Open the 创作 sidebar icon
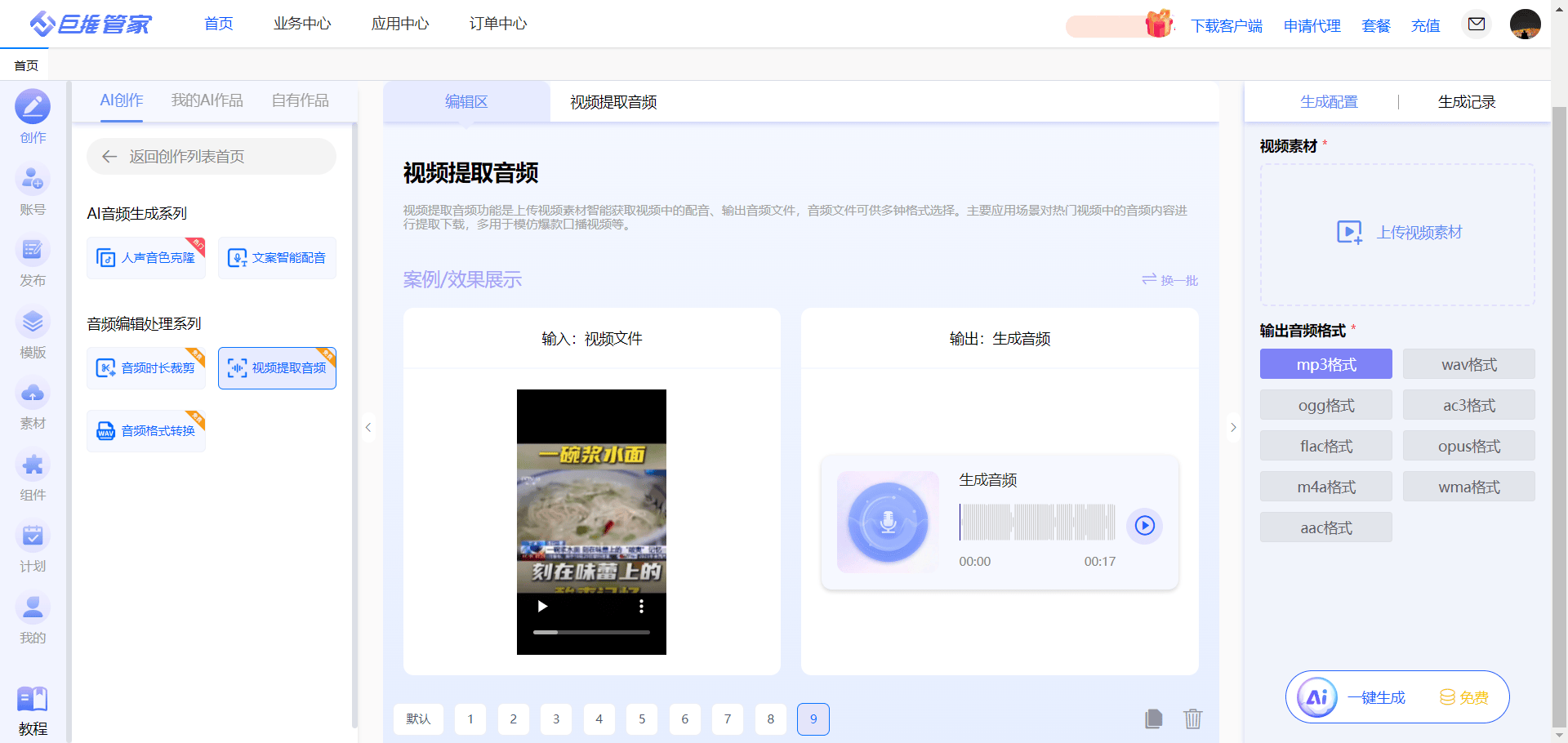Viewport: 1568px width, 743px height. [x=33, y=107]
